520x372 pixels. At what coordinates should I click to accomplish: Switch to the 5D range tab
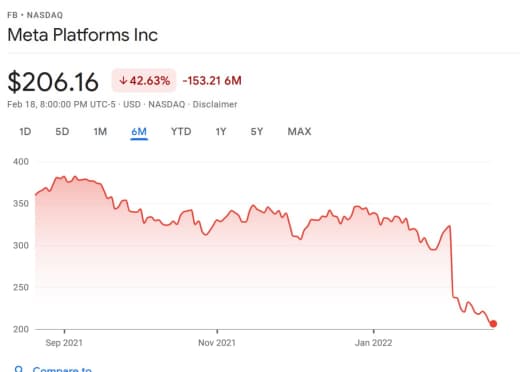point(62,132)
